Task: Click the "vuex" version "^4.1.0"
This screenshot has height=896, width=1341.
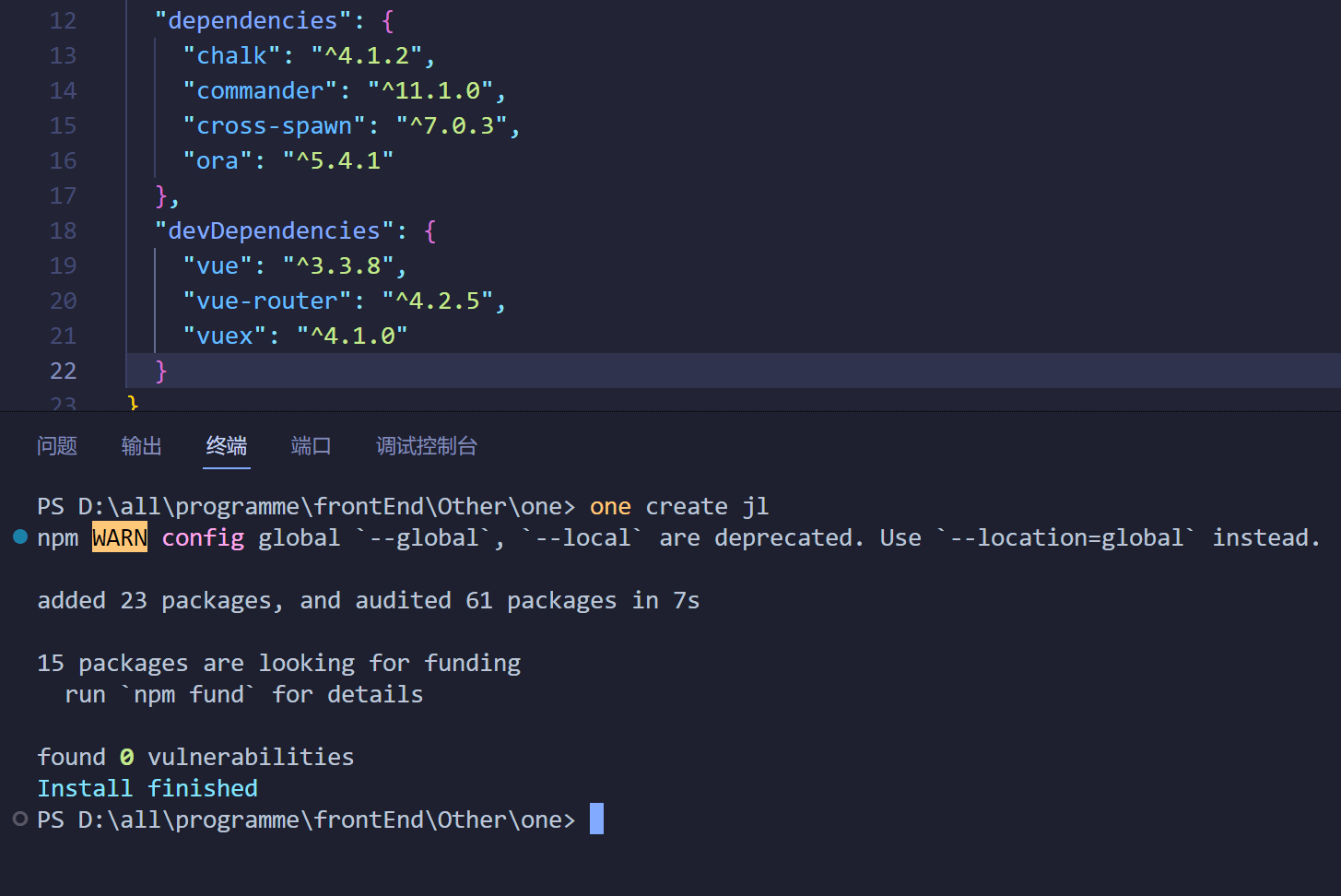Action: coord(352,336)
